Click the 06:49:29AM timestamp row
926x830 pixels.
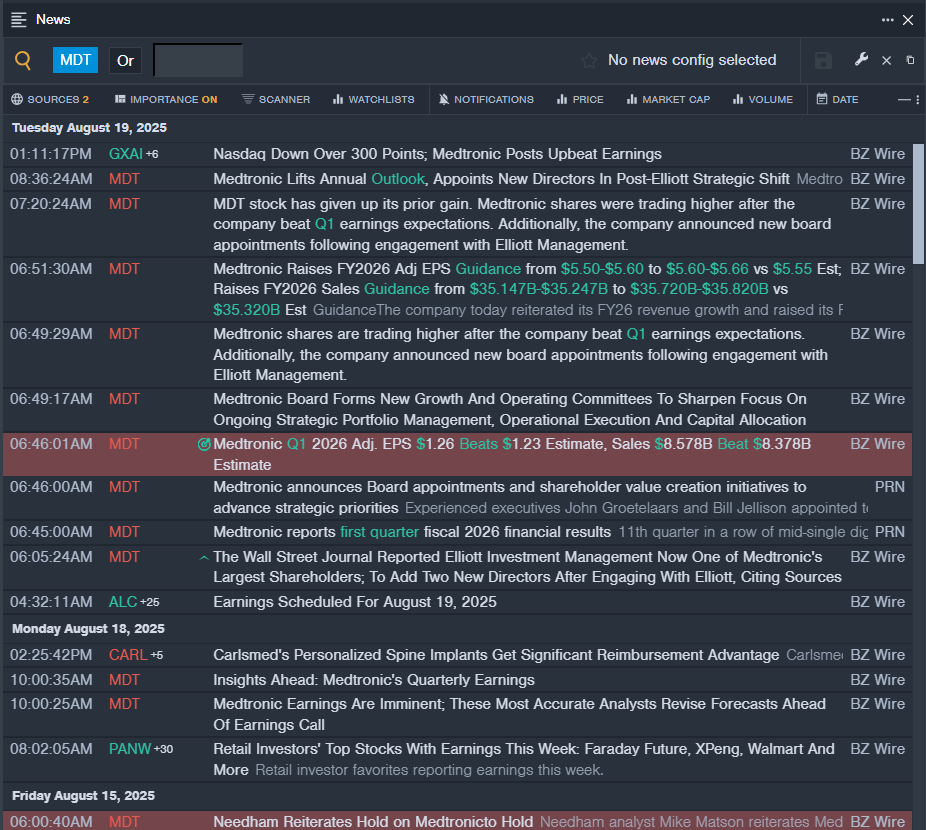click(51, 334)
